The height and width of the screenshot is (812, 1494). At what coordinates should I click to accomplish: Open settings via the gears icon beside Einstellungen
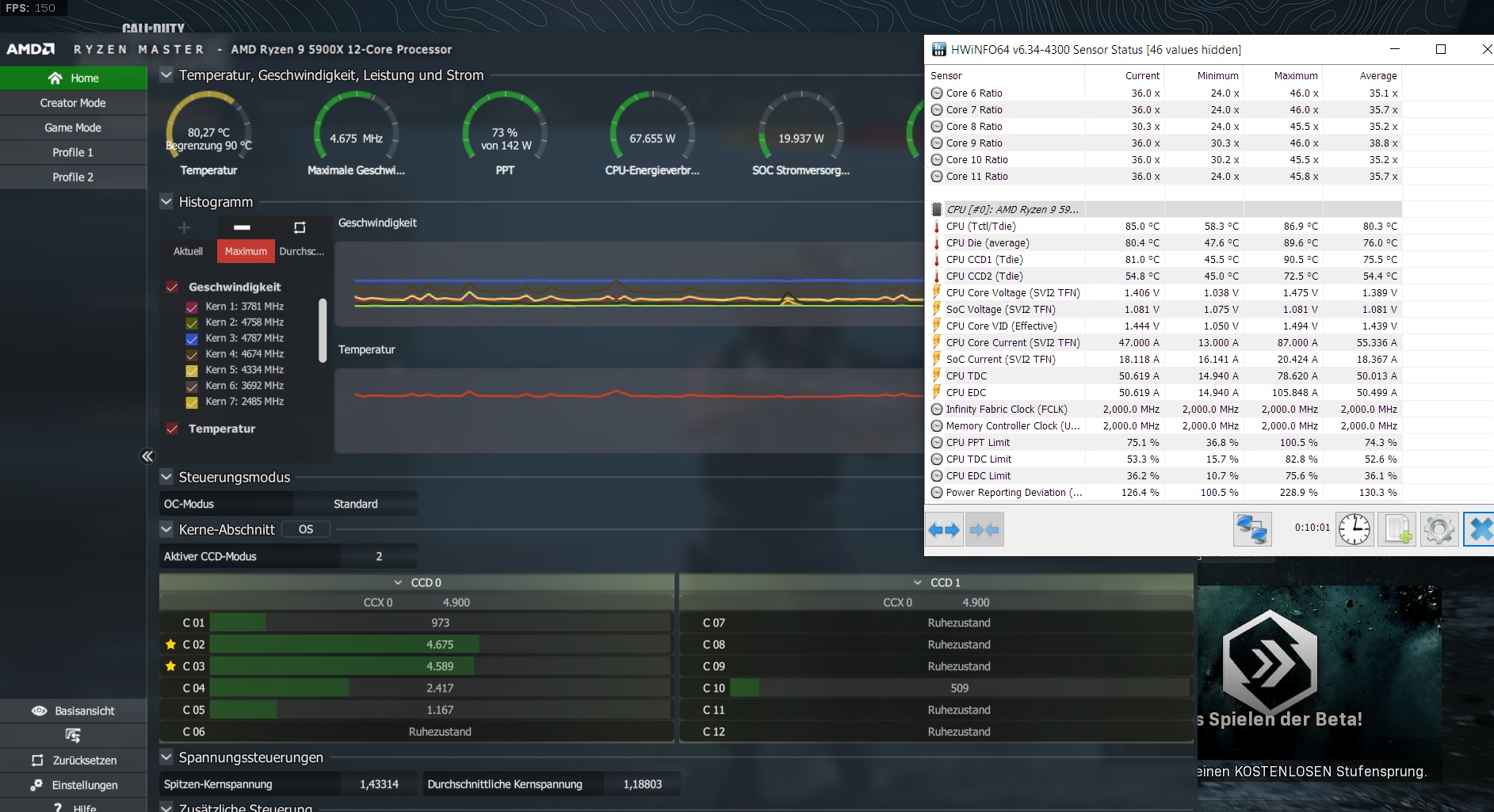click(x=36, y=785)
